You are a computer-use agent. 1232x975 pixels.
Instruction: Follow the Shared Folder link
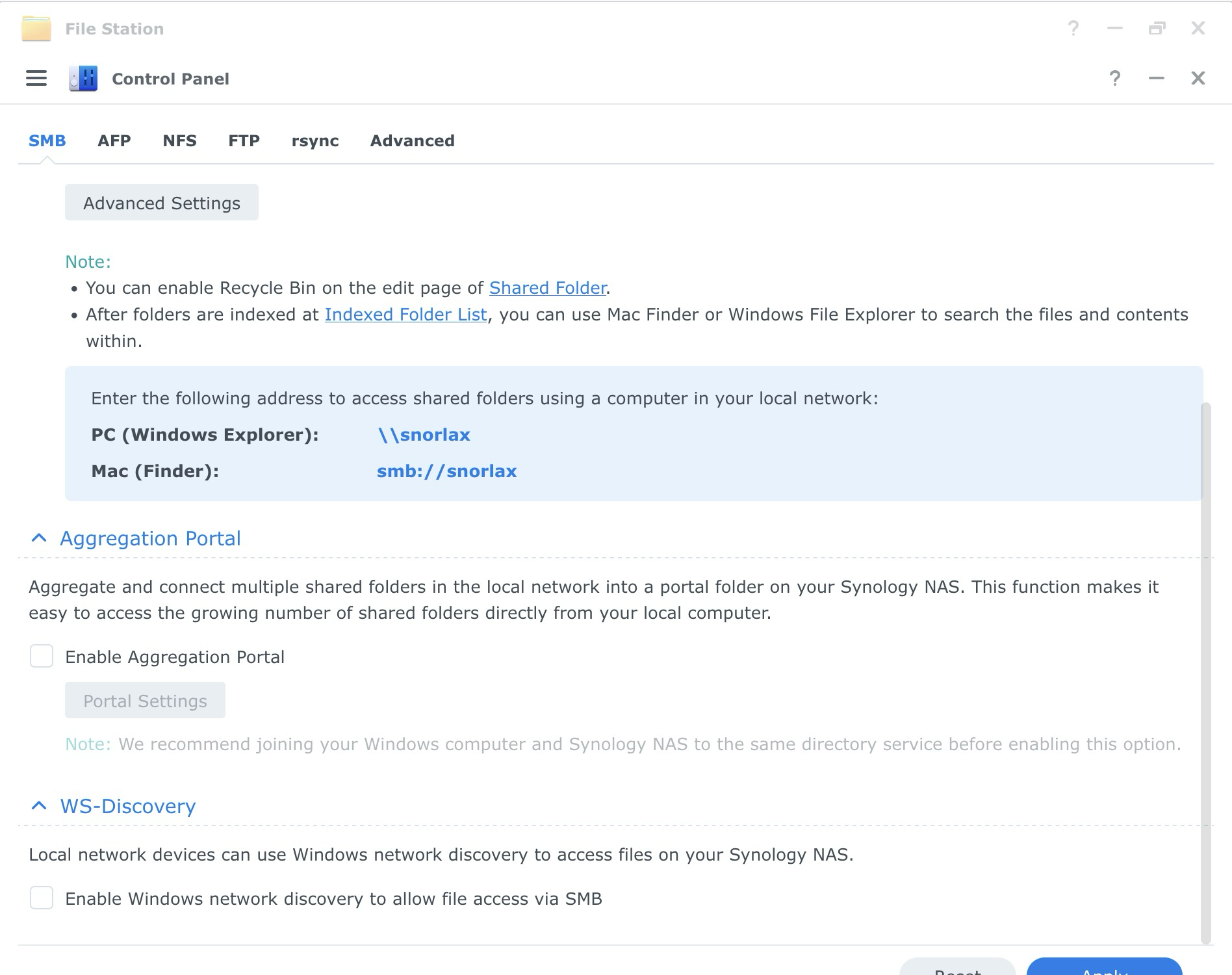(x=548, y=288)
